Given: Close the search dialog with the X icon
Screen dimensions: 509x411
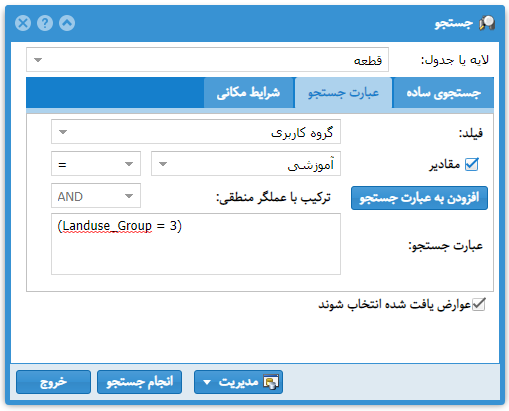Looking at the screenshot, I should coord(23,23).
